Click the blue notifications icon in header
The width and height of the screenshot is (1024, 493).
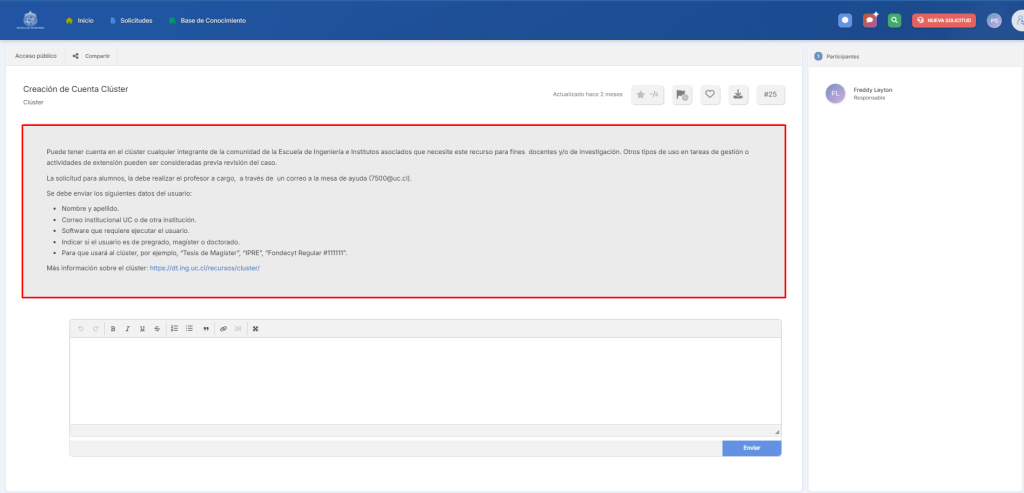[x=845, y=20]
